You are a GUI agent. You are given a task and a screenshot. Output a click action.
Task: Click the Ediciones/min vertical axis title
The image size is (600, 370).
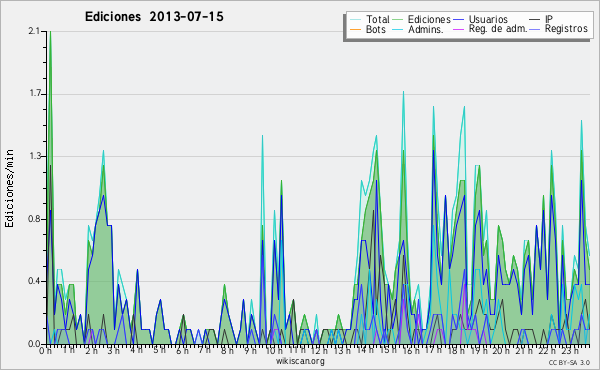pos(9,188)
